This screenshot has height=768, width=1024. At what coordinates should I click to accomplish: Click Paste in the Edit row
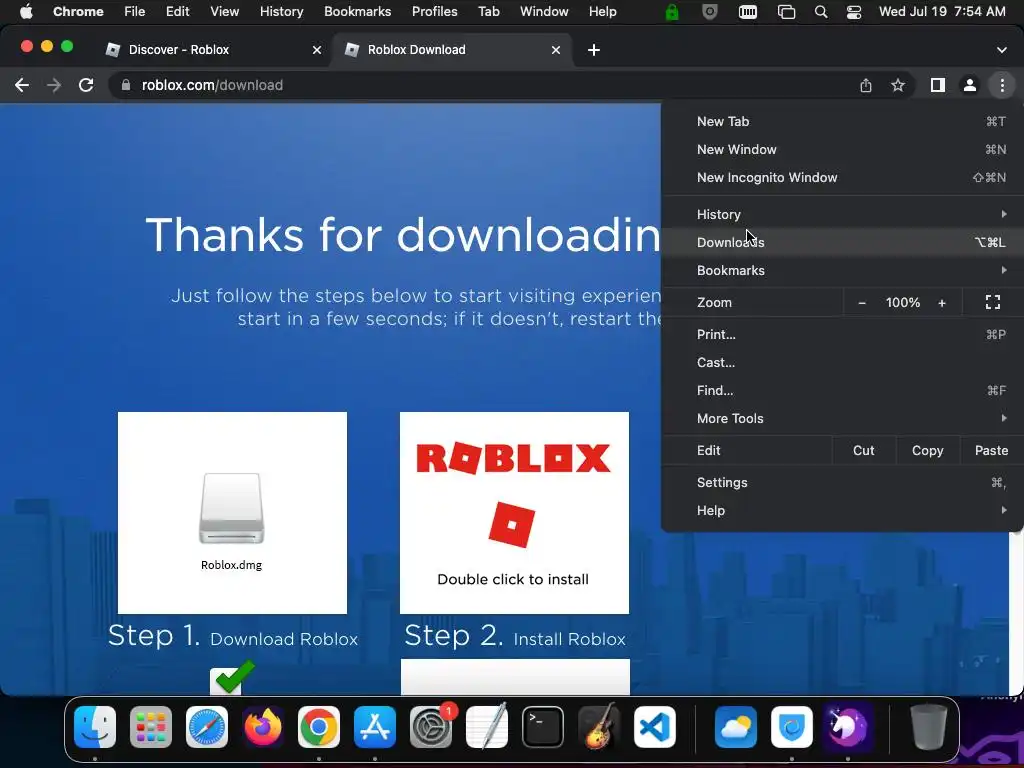point(991,451)
